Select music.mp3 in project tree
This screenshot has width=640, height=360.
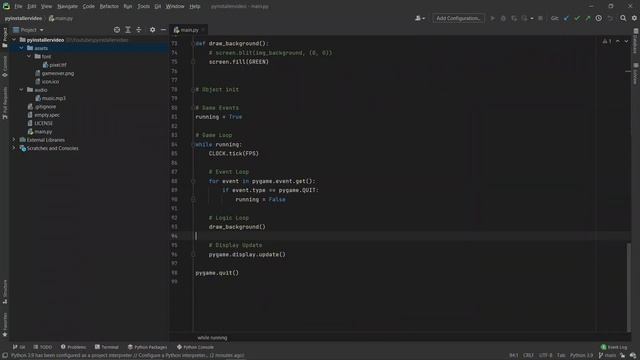pyautogui.click(x=53, y=98)
